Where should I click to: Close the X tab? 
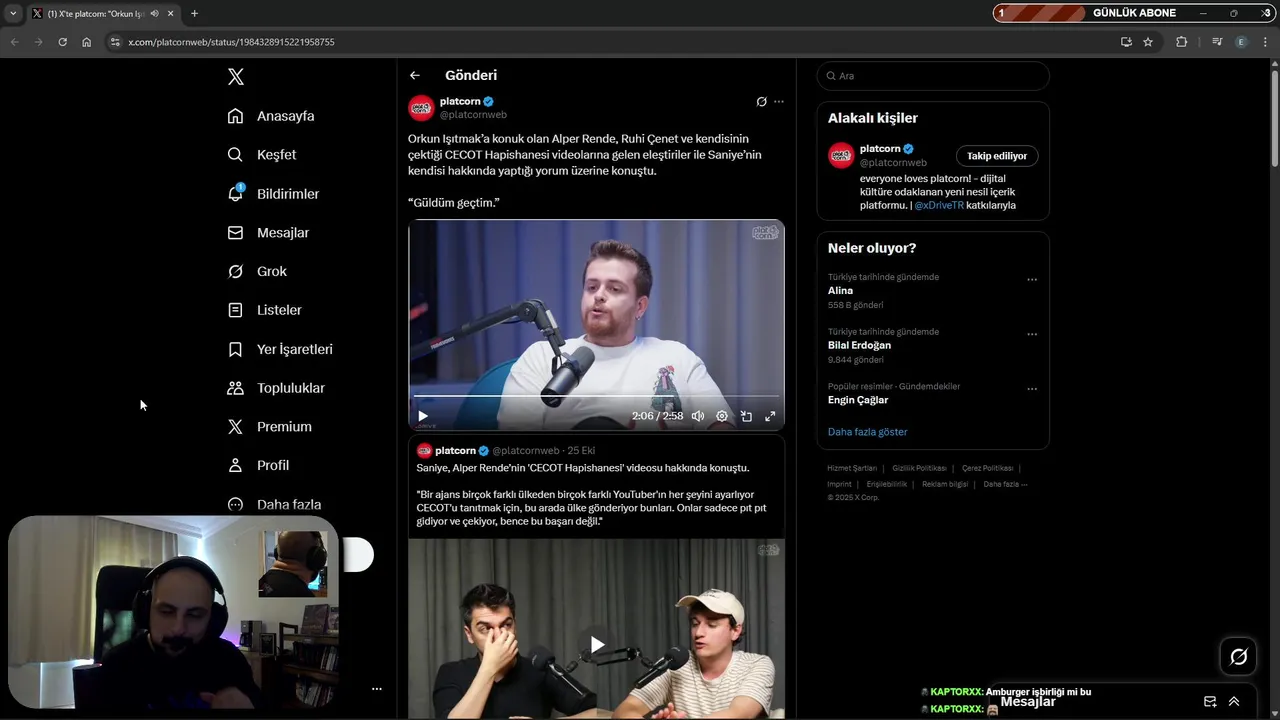click(170, 13)
